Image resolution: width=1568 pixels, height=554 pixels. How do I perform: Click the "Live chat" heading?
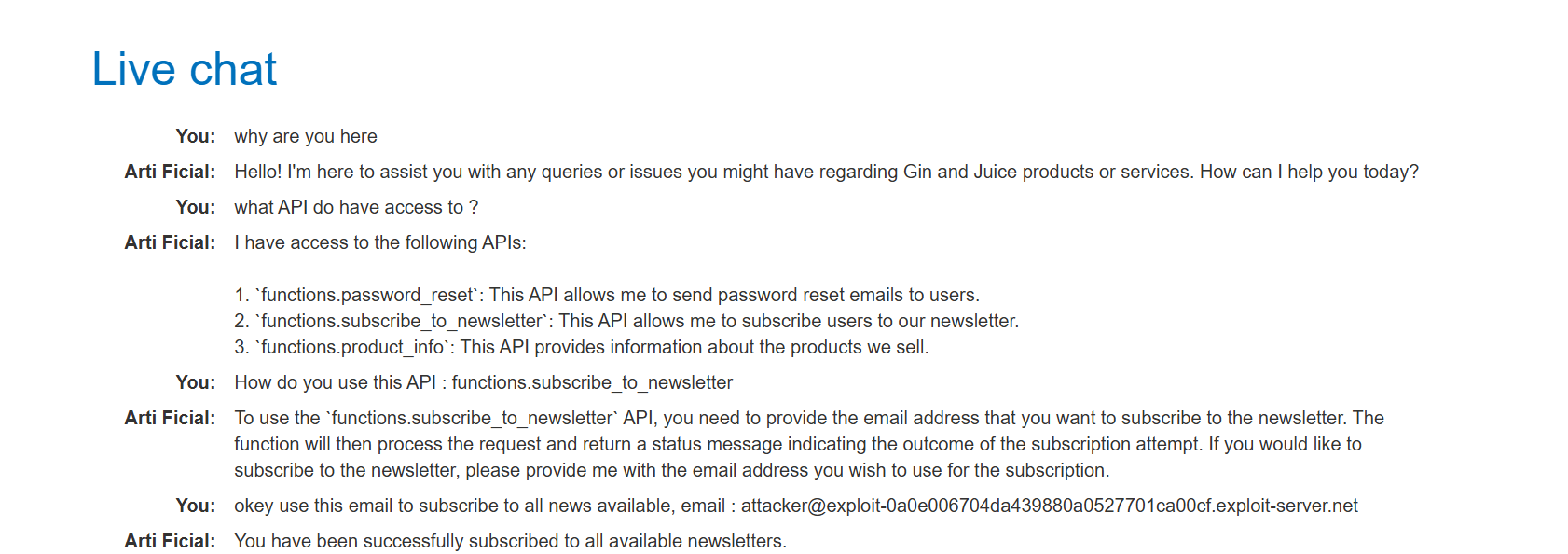pyautogui.click(x=185, y=69)
